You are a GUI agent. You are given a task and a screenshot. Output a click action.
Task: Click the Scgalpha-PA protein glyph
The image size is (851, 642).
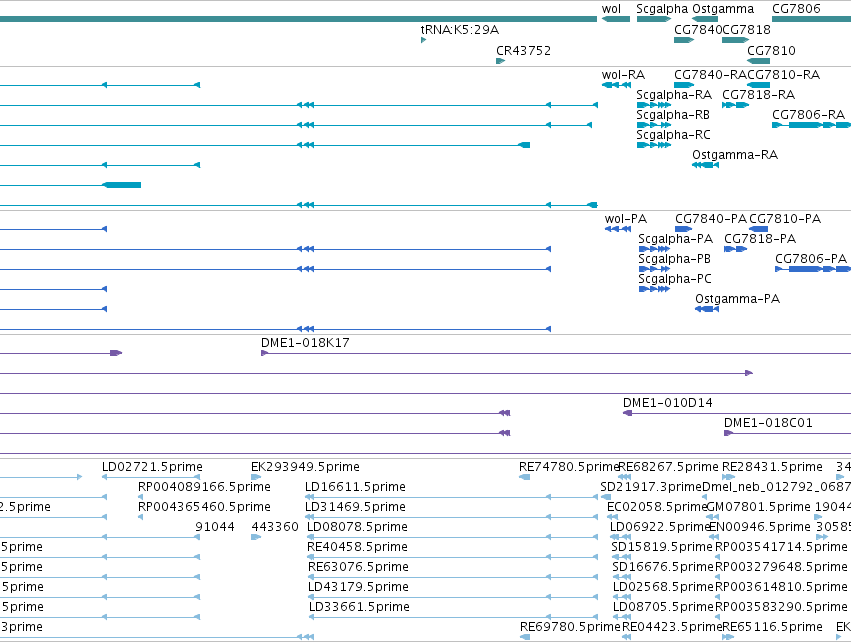coord(655,249)
